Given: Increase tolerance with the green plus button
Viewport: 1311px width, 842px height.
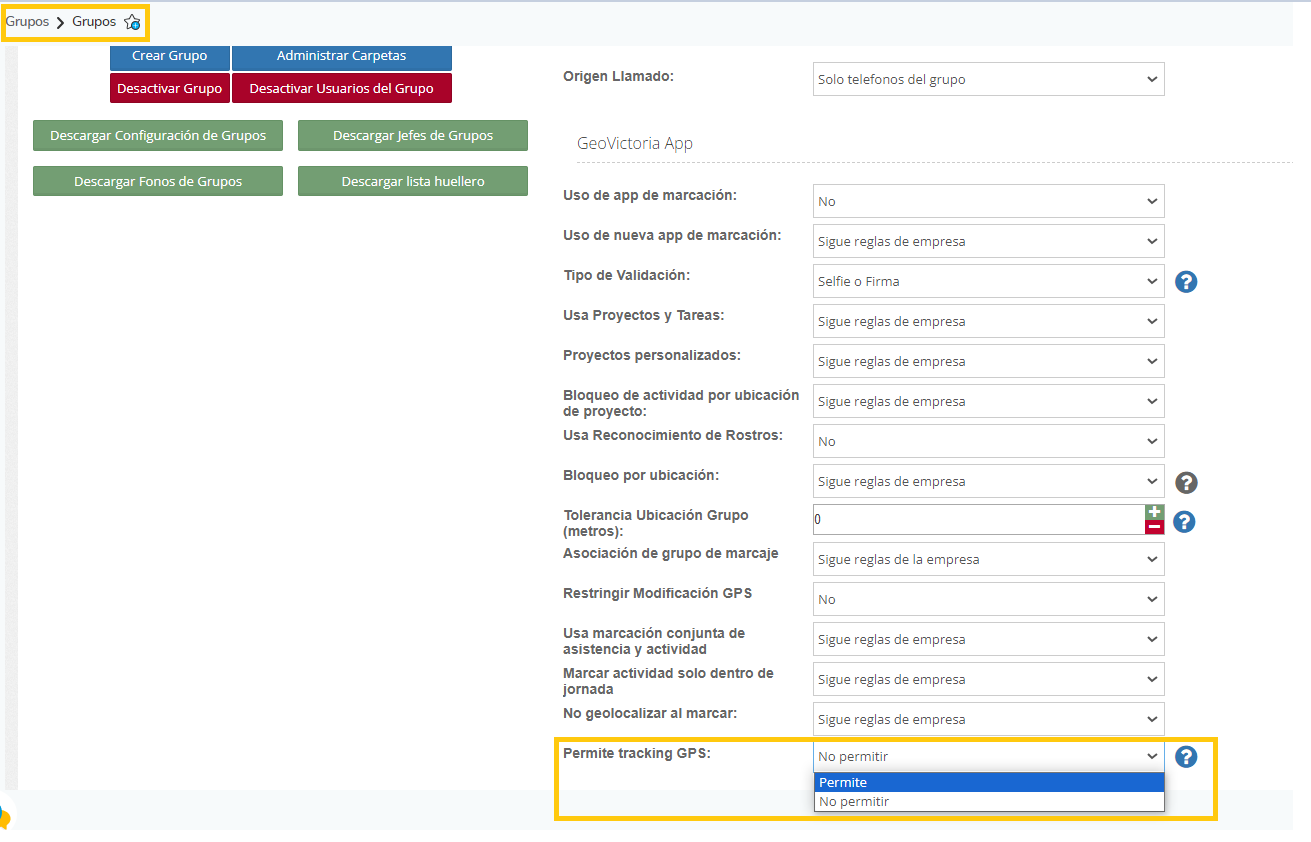Looking at the screenshot, I should pyautogui.click(x=1154, y=512).
